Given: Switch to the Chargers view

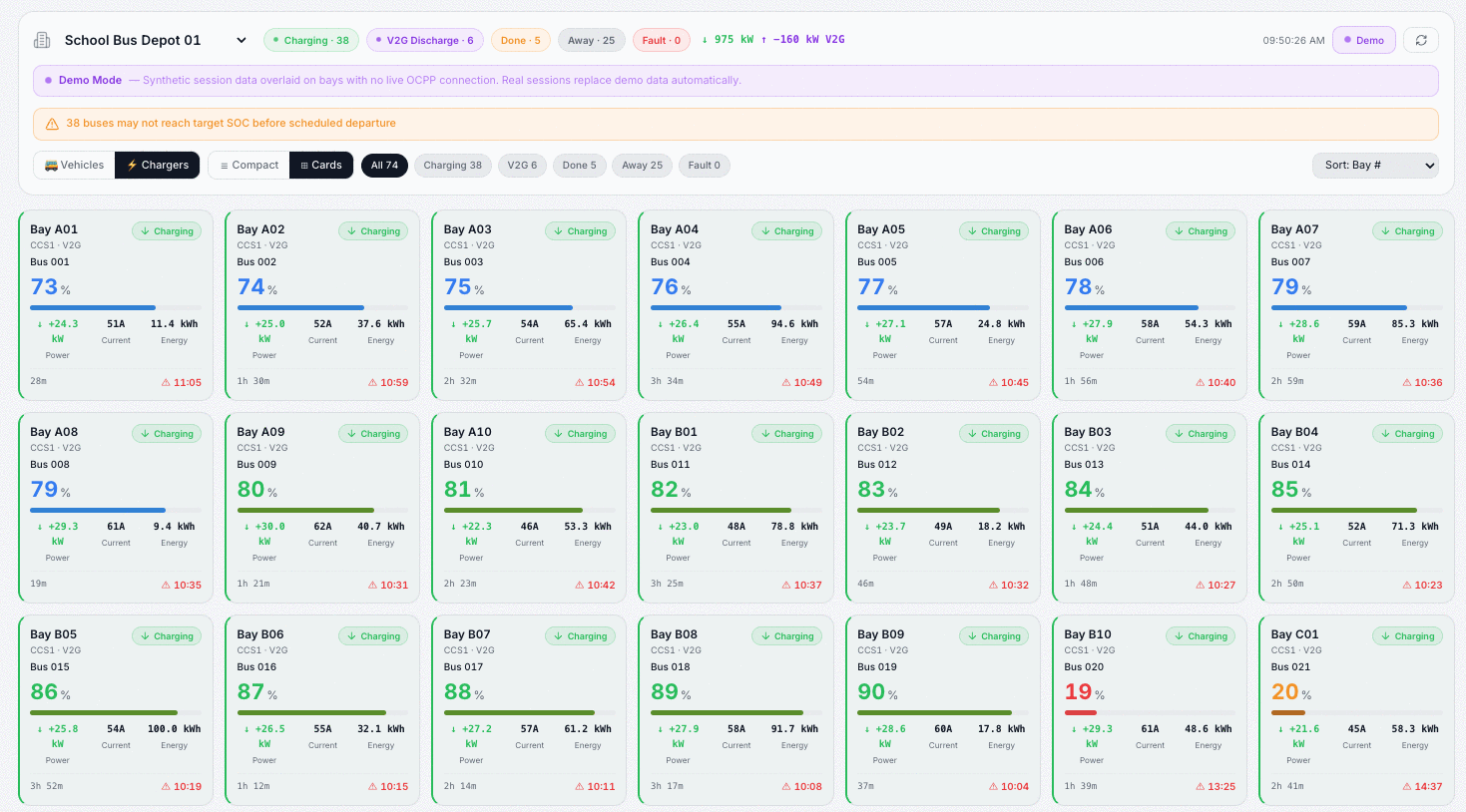Looking at the screenshot, I should click(158, 165).
